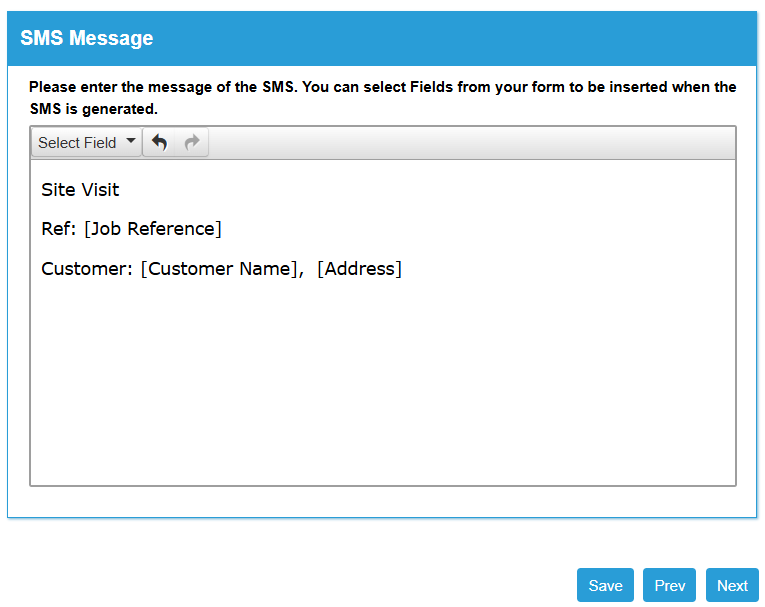Click the Site Visit line
765x607 pixels.
tap(80, 190)
